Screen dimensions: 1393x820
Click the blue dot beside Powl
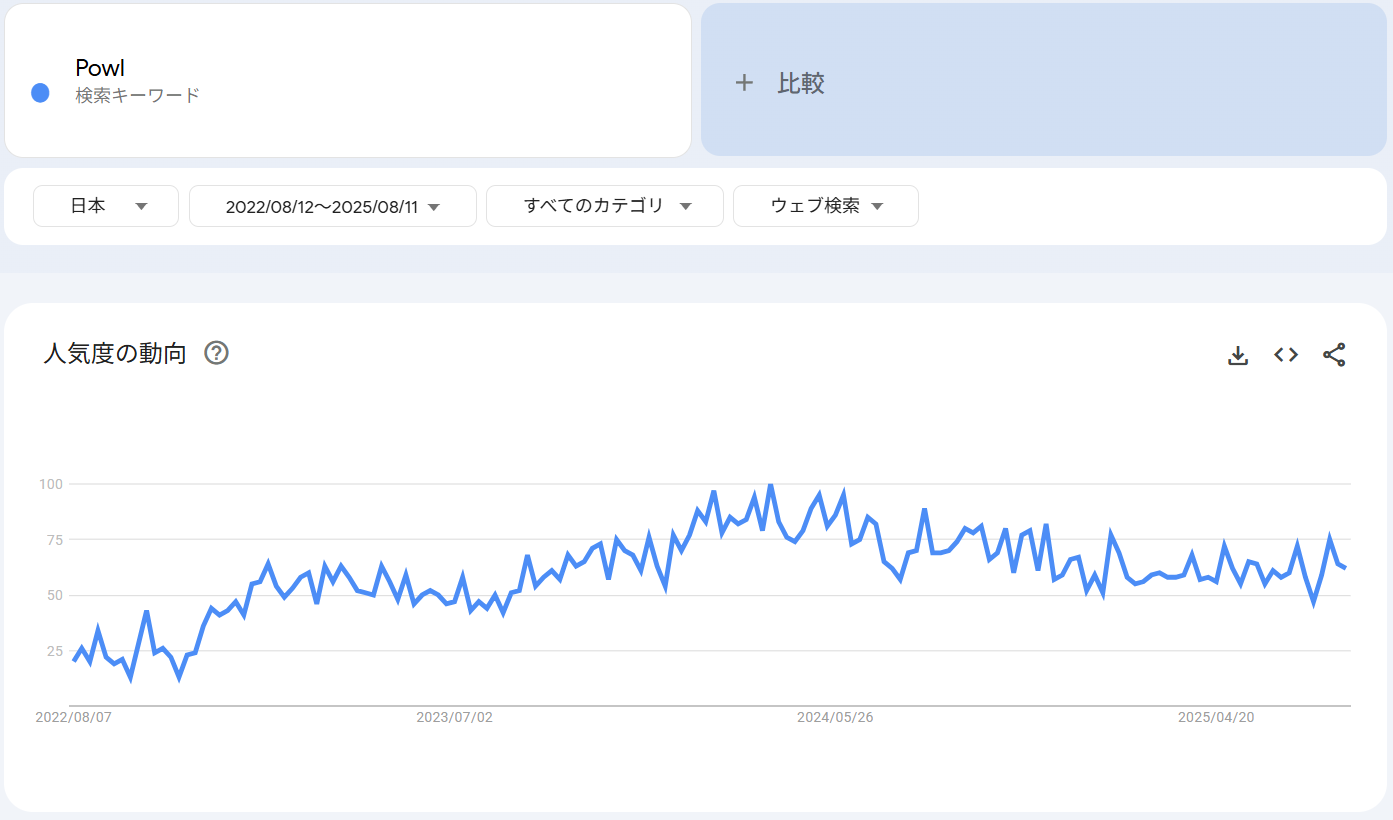point(41,93)
